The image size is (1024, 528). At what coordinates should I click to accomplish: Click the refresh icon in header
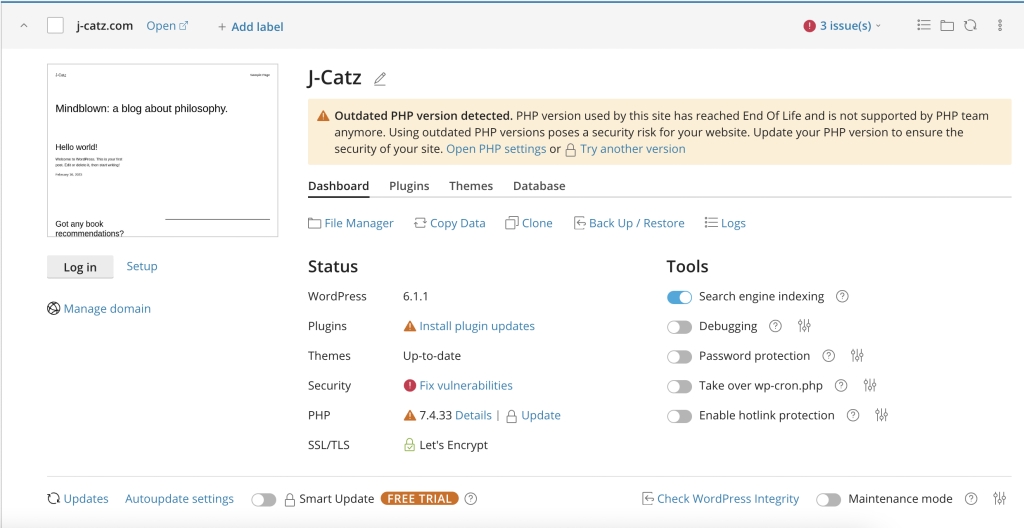pyautogui.click(x=970, y=25)
